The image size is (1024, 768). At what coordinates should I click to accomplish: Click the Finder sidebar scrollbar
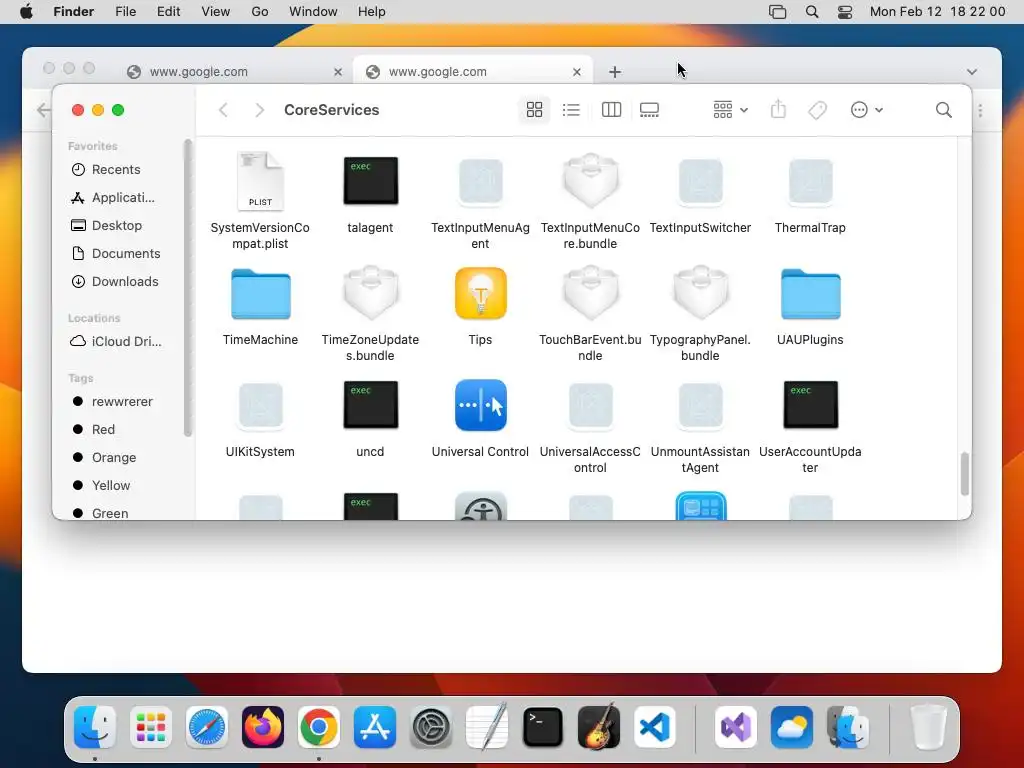188,287
